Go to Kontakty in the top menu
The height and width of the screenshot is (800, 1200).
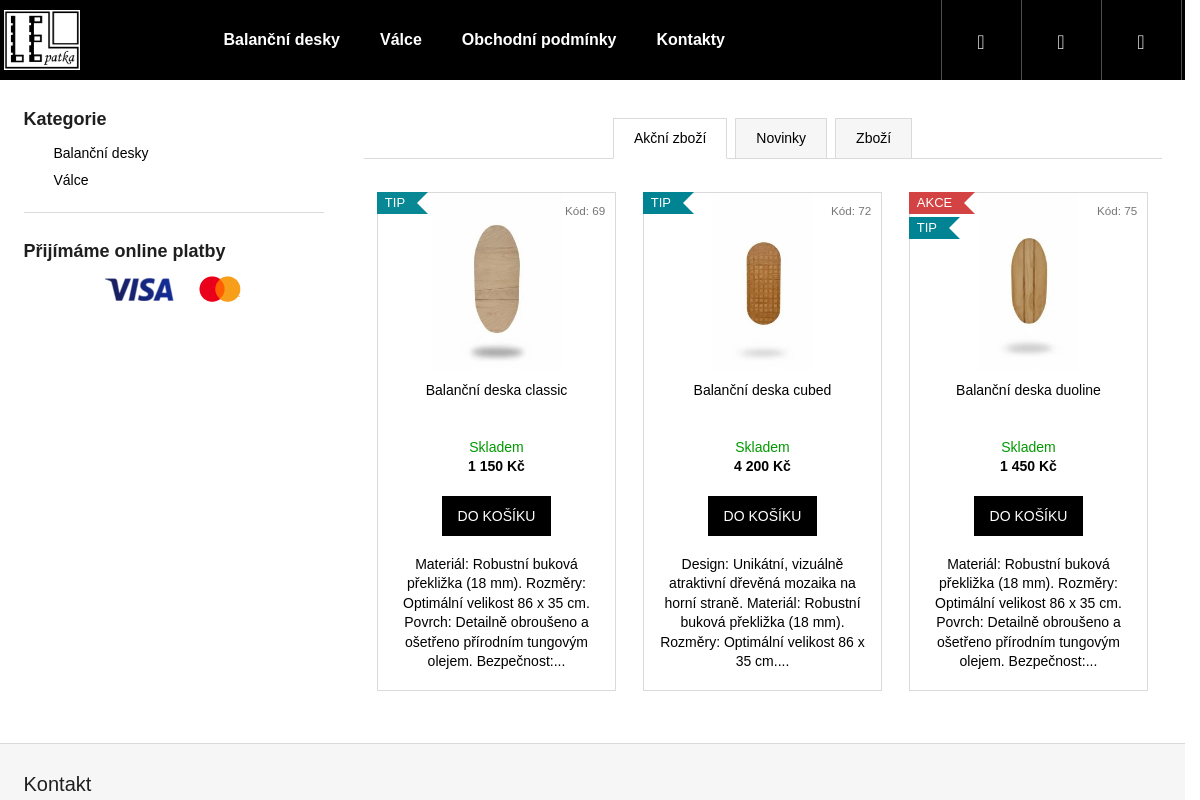(x=690, y=40)
